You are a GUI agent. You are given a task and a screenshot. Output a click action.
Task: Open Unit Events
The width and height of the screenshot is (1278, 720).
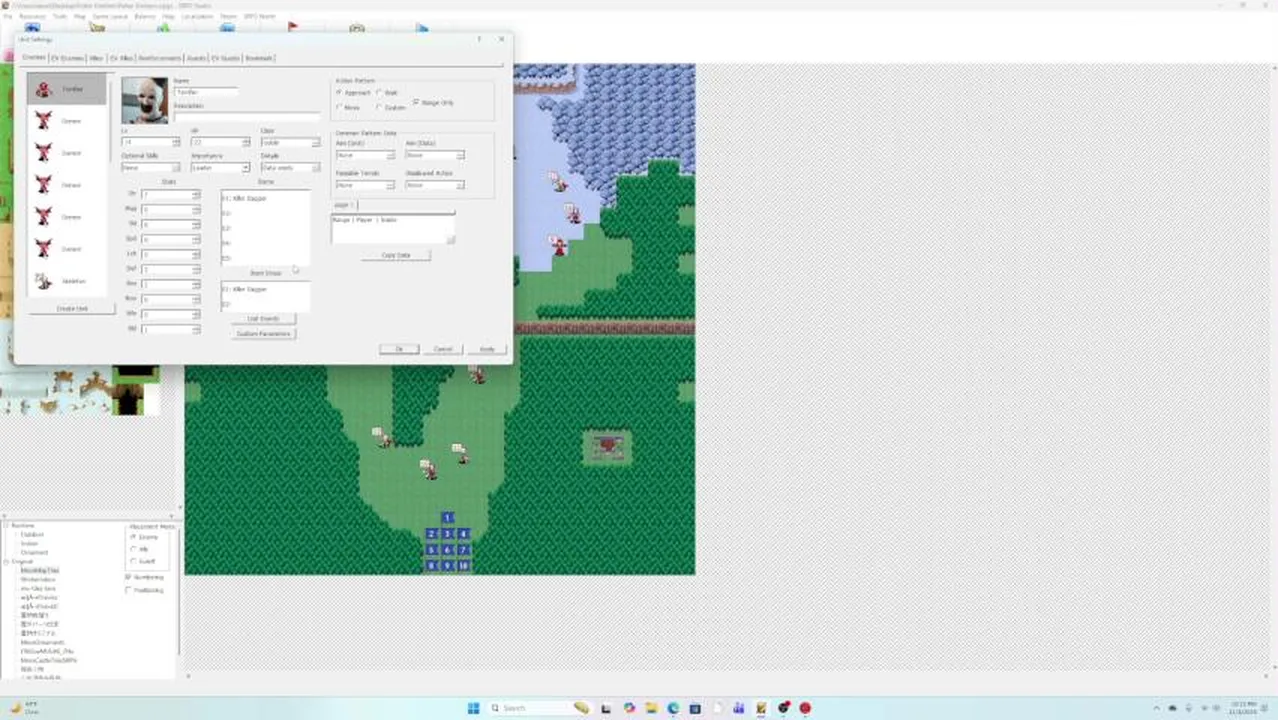coord(263,319)
